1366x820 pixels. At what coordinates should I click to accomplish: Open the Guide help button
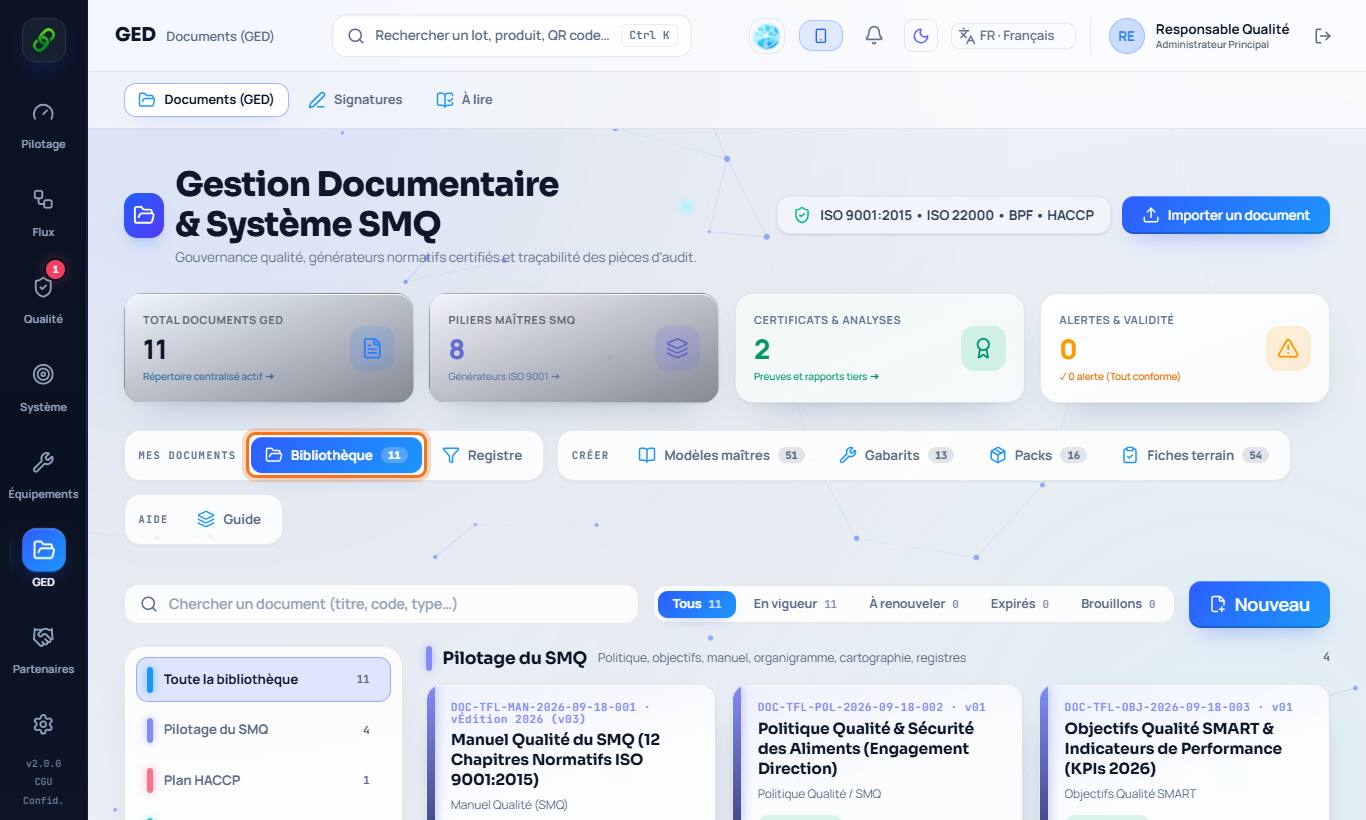pyautogui.click(x=229, y=520)
